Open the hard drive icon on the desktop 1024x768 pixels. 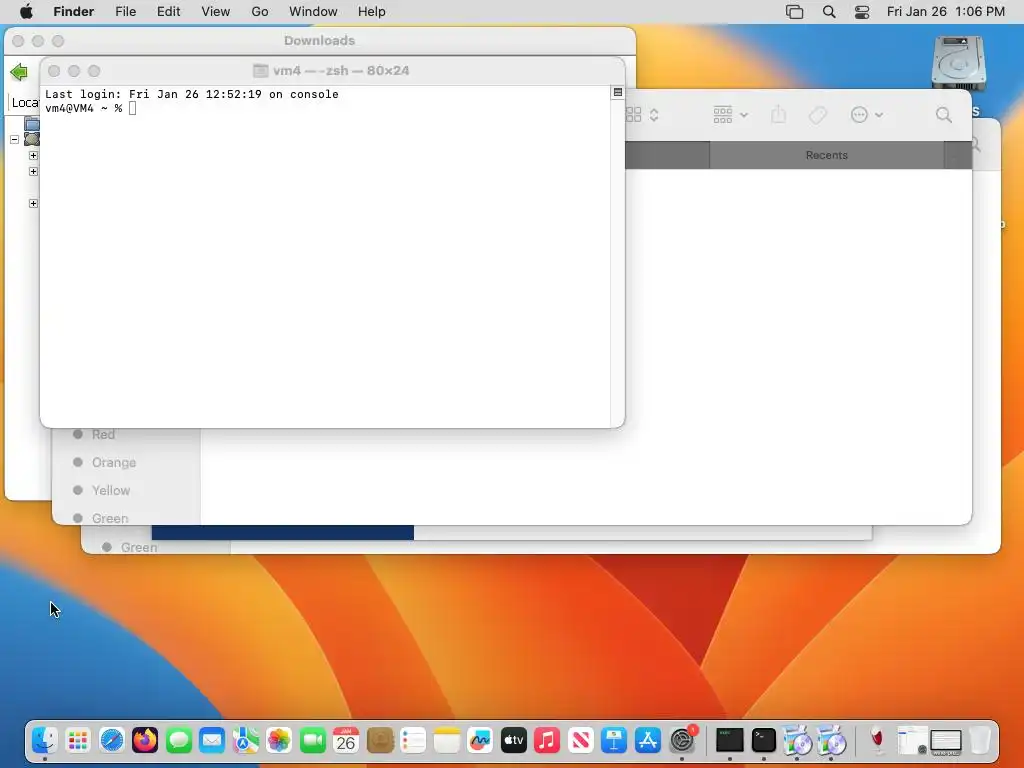tap(958, 63)
